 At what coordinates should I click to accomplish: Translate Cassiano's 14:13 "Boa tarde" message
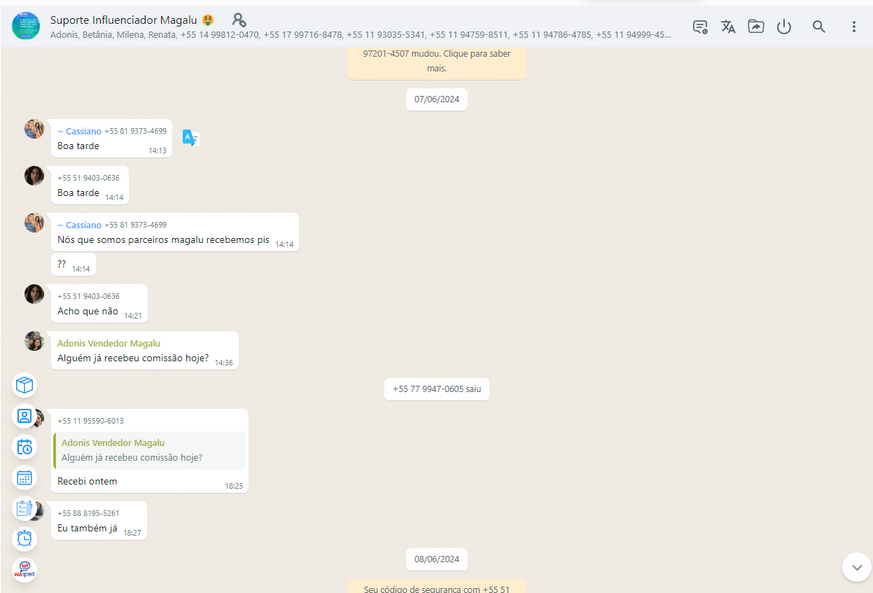coord(190,138)
